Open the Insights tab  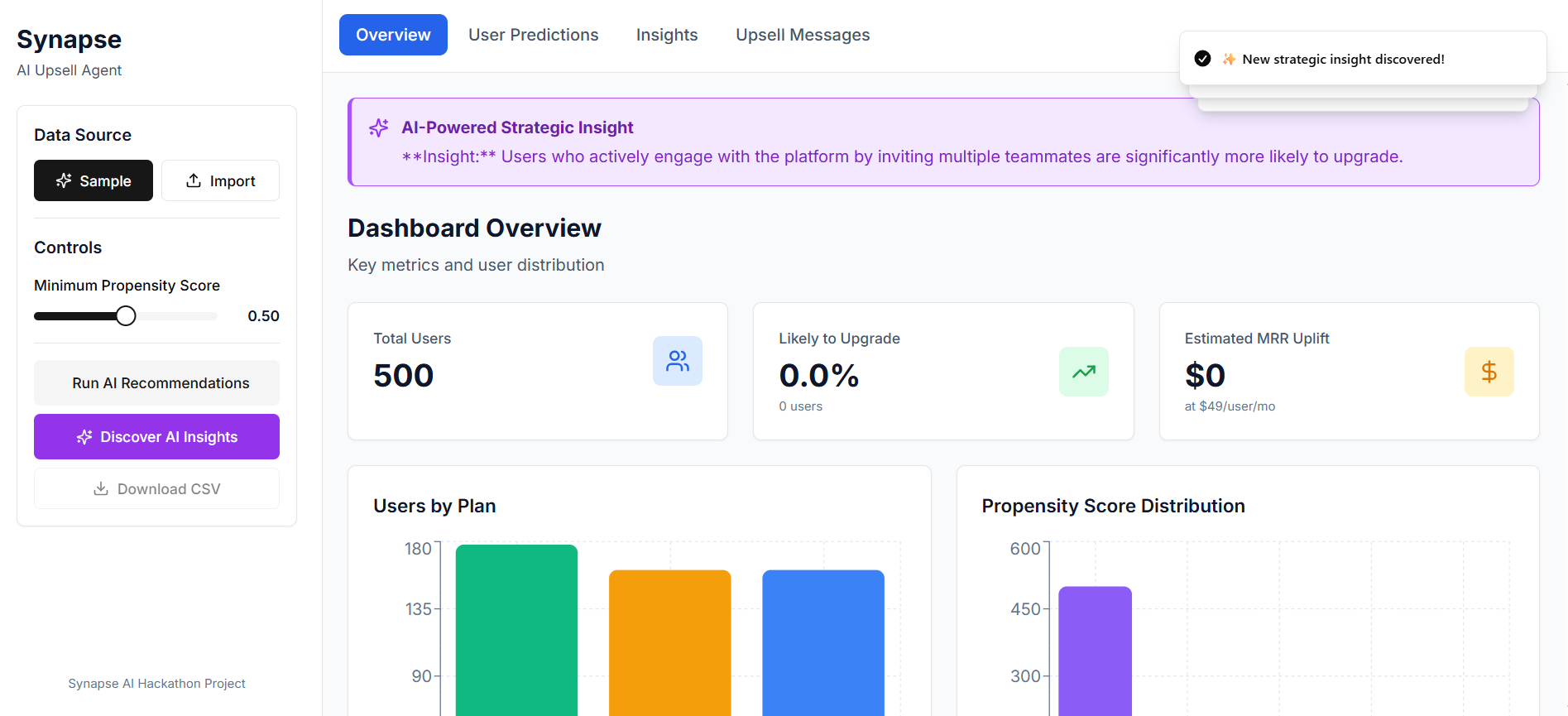666,34
